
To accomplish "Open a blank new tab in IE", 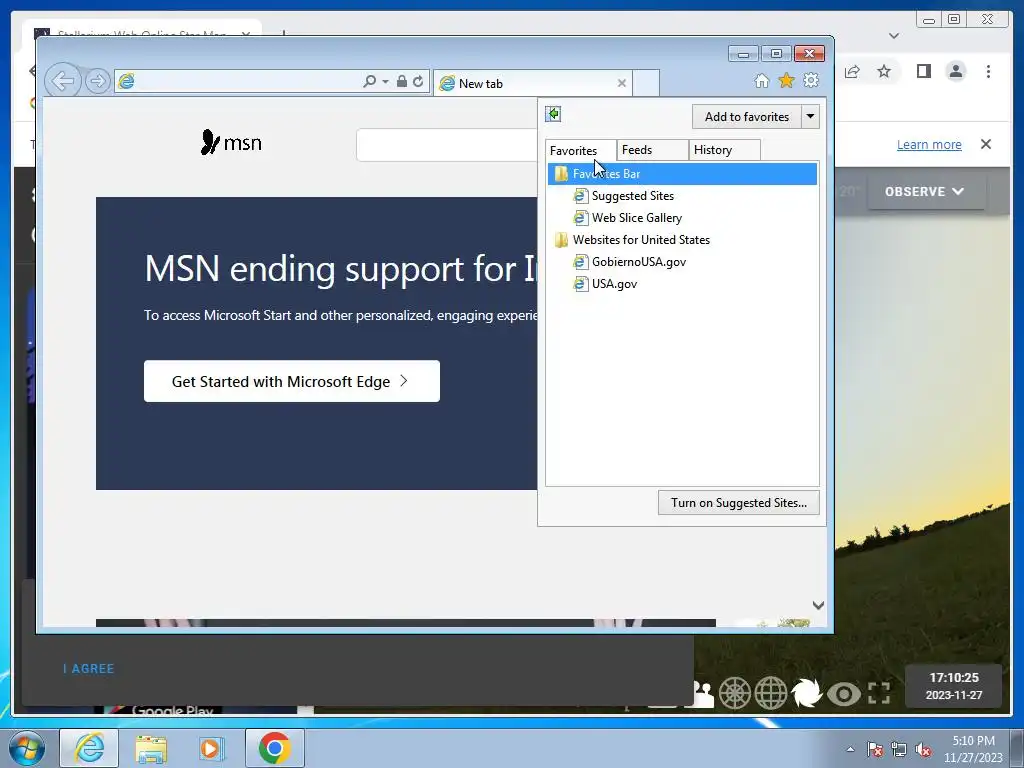I will click(x=646, y=83).
